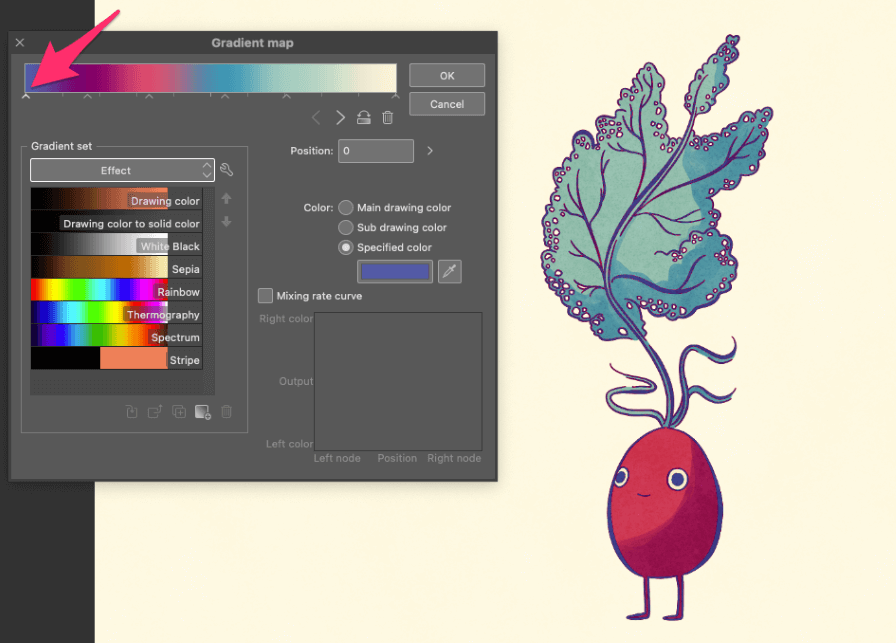Open the Effect gradient set dropdown

122,170
